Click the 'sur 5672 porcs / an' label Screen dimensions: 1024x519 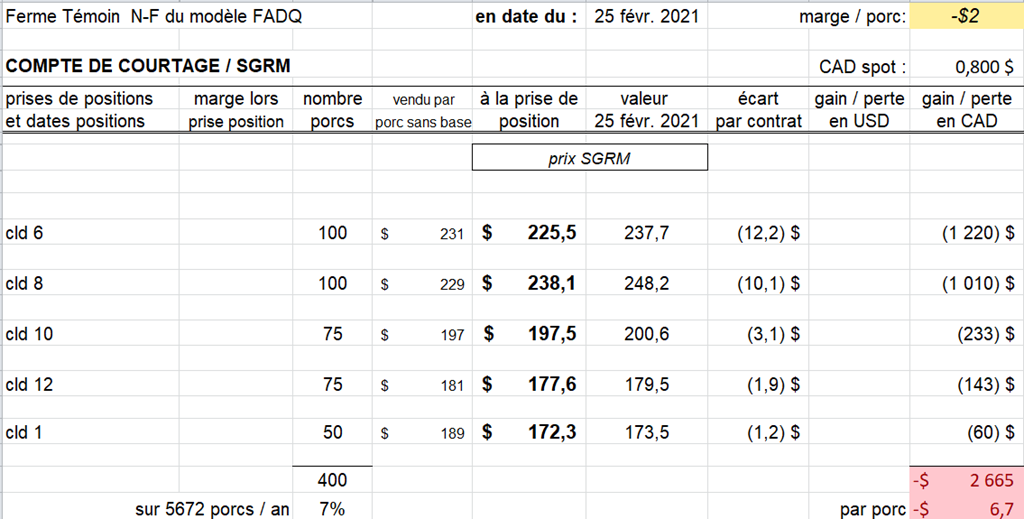tap(212, 509)
